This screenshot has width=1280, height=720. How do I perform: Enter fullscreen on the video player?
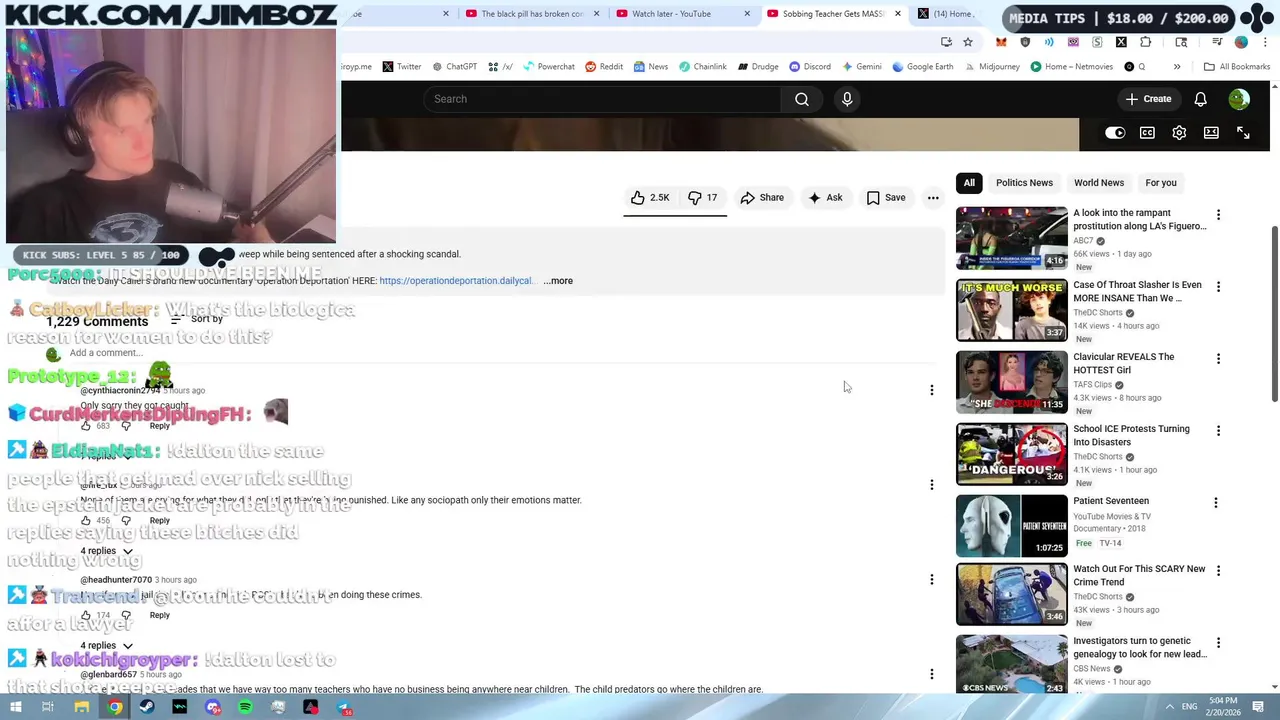(x=1243, y=133)
